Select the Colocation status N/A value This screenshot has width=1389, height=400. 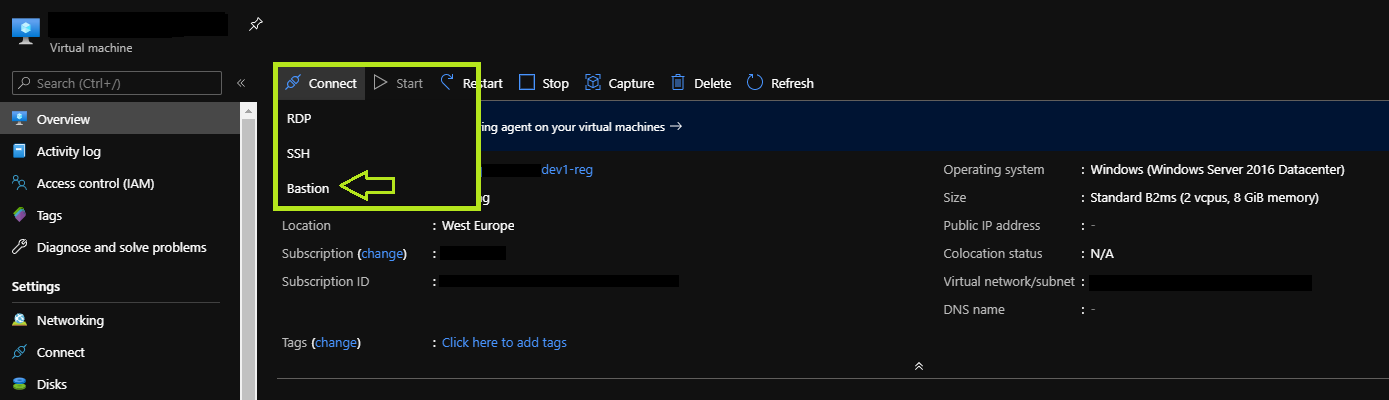pos(1102,254)
